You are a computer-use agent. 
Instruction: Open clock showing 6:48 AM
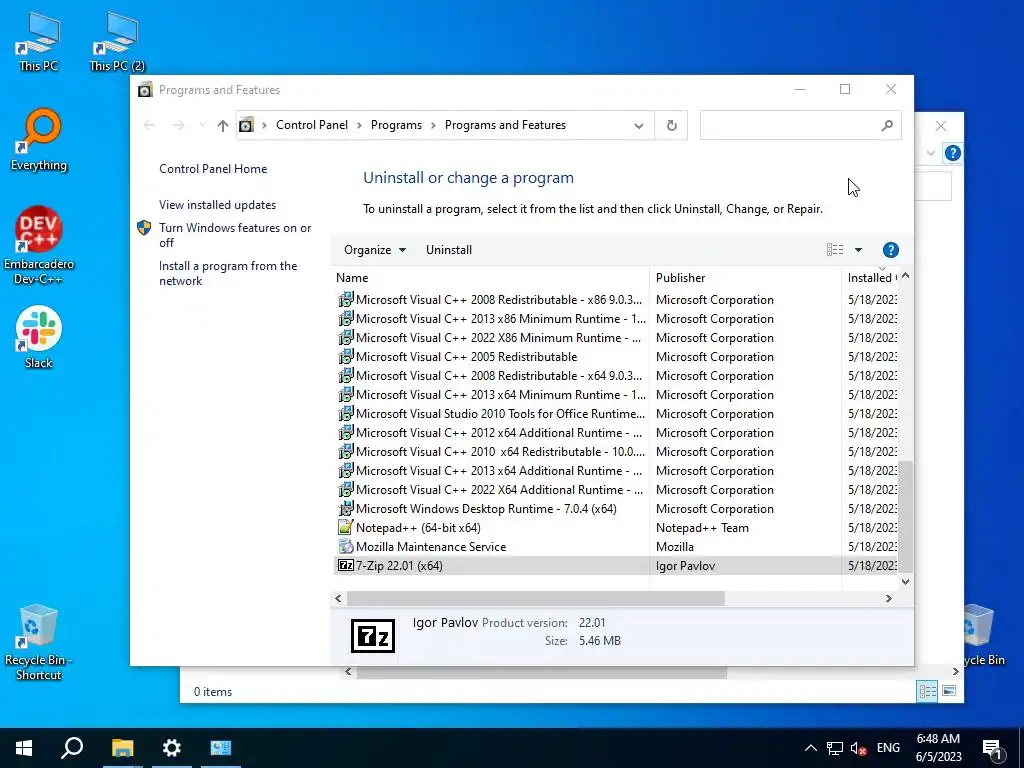938,748
